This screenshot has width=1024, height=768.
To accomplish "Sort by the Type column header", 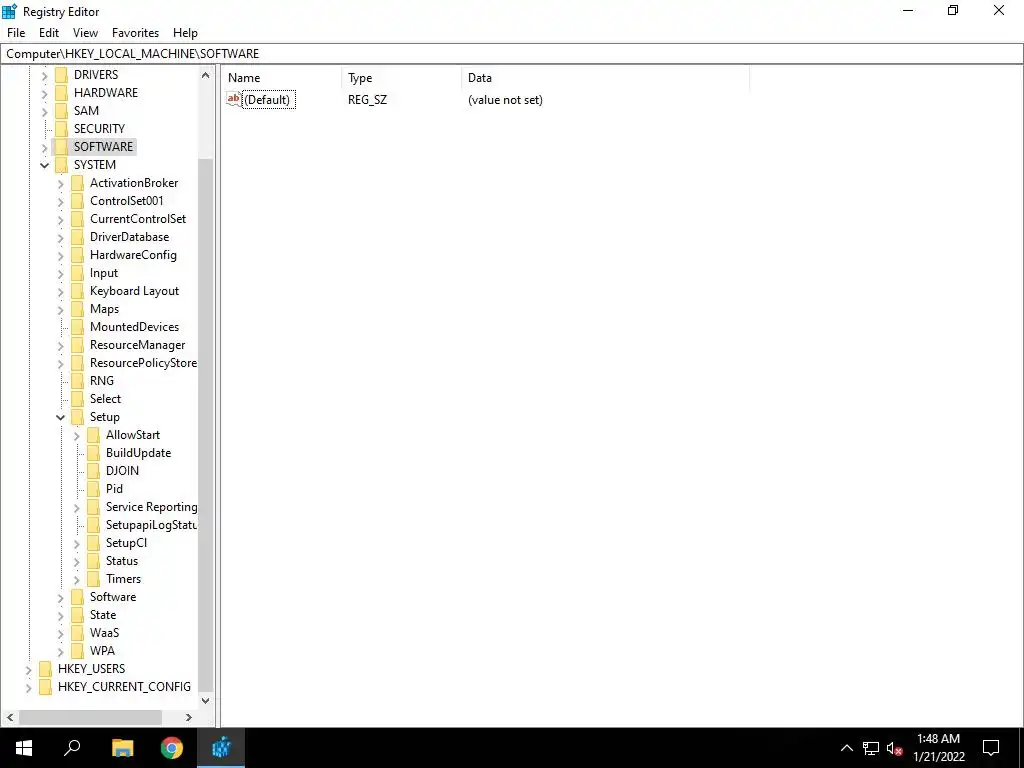I will tap(402, 78).
